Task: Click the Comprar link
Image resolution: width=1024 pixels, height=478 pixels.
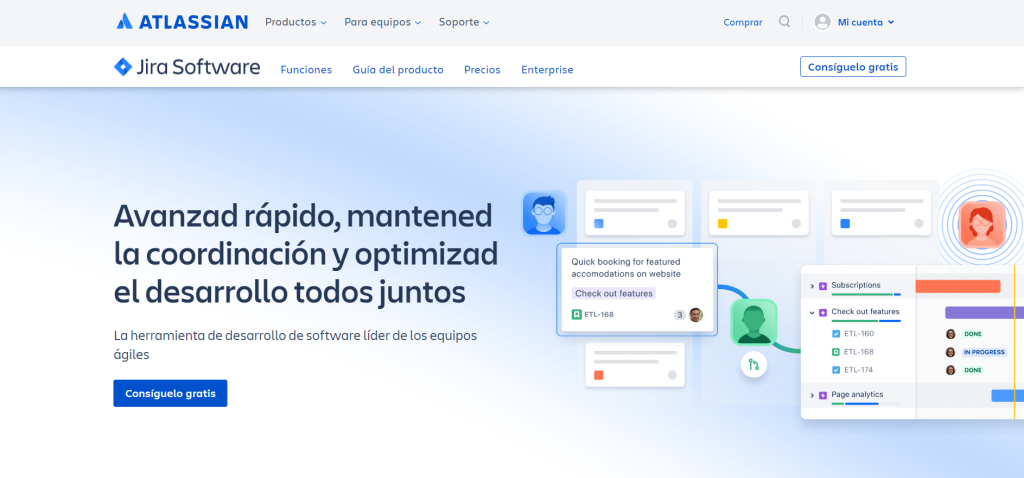Action: (x=743, y=22)
